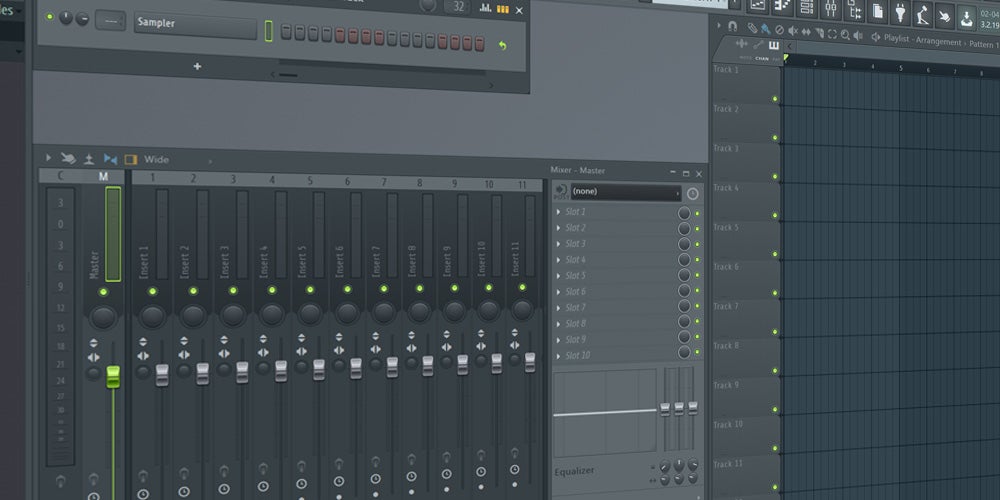Select the Playlist select marquee tool

[x=832, y=34]
